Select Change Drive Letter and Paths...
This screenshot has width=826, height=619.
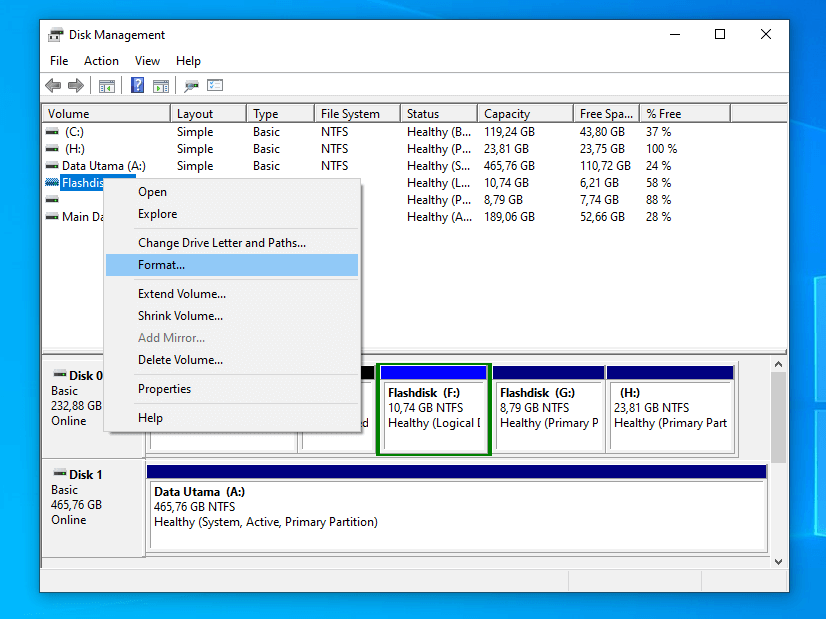click(x=232, y=243)
